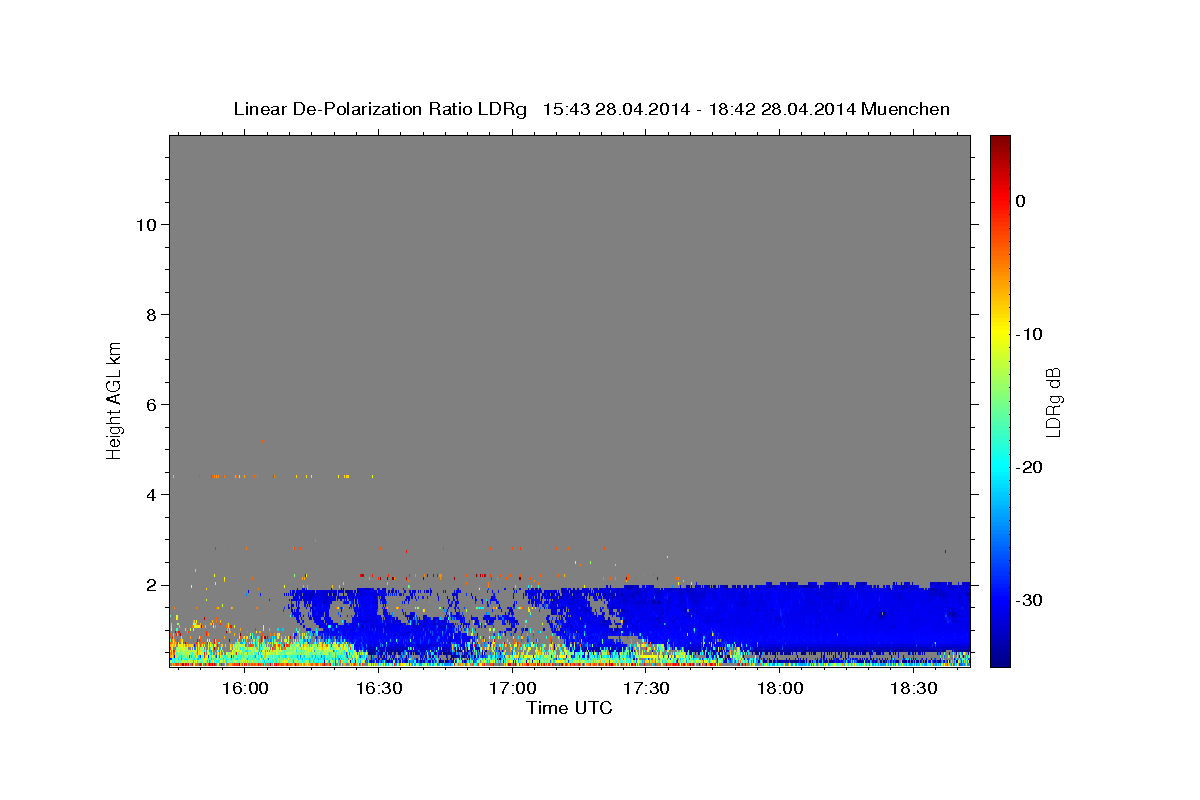Select the '18:30' time axis label
The image size is (1200, 800).
(x=914, y=689)
